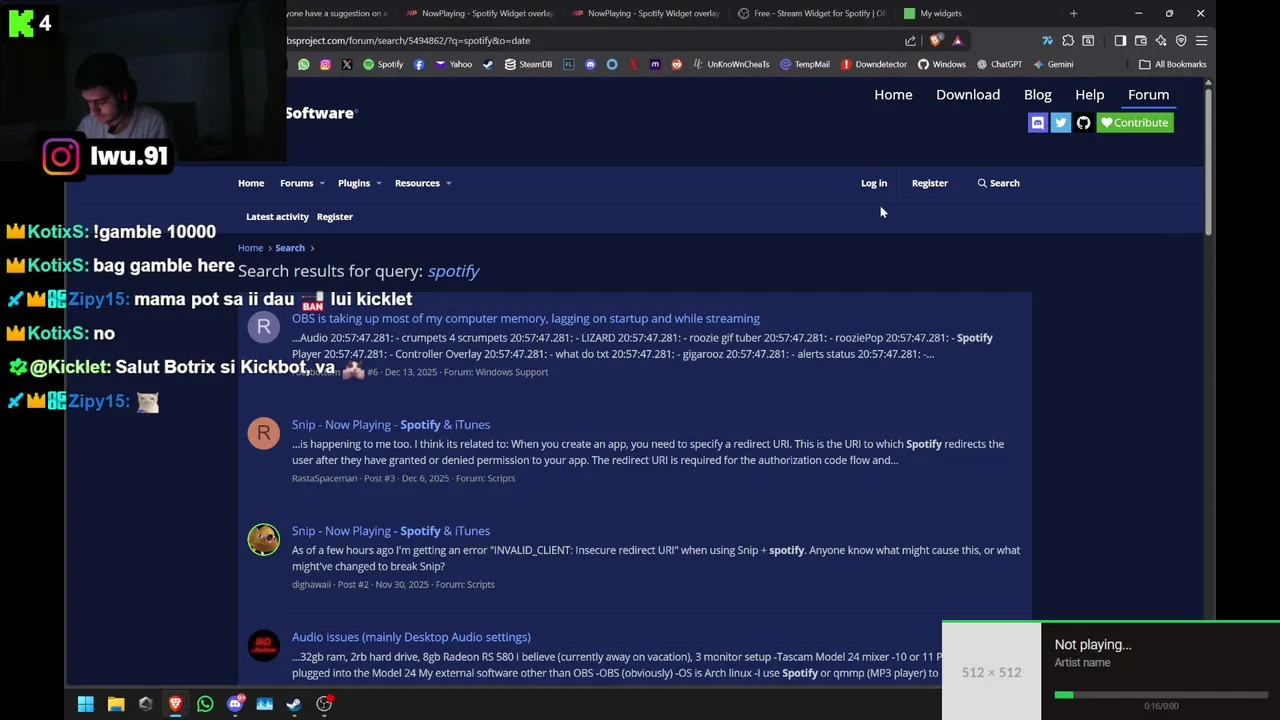Open the TempMail bookmark
This screenshot has width=1280, height=720.
tap(805, 64)
